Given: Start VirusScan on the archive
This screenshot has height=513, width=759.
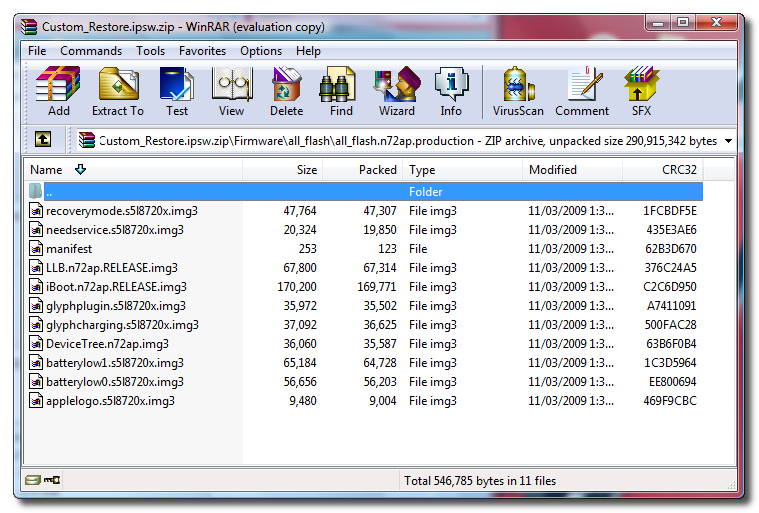Looking at the screenshot, I should pos(518,91).
